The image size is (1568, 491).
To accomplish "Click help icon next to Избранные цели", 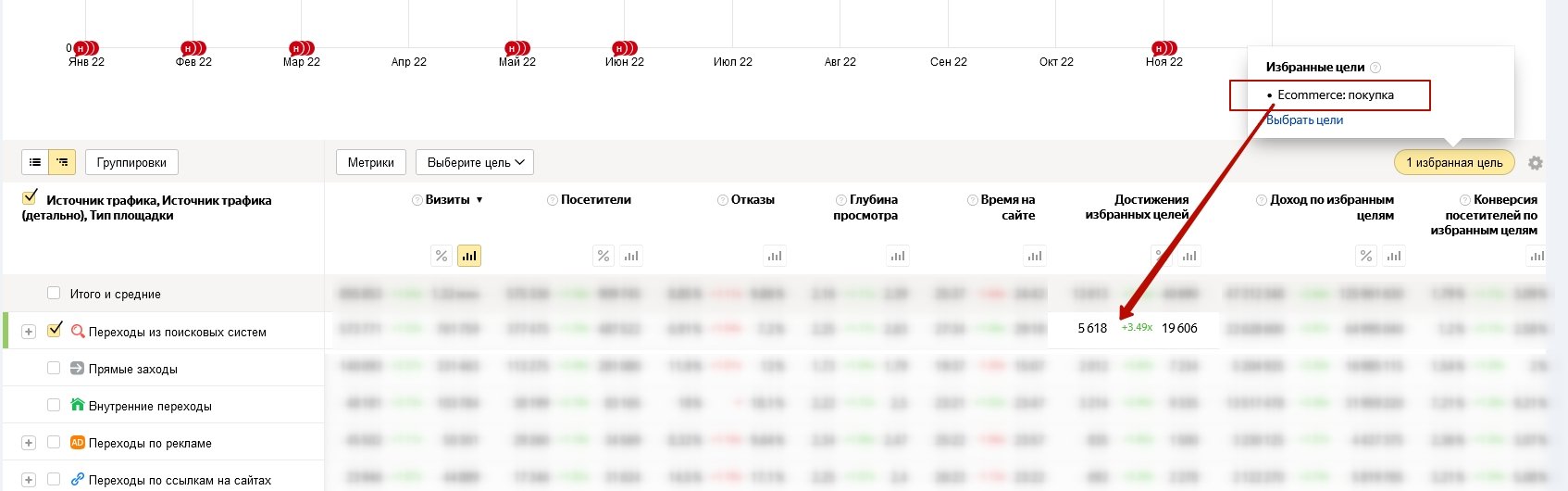I will coord(1375,68).
